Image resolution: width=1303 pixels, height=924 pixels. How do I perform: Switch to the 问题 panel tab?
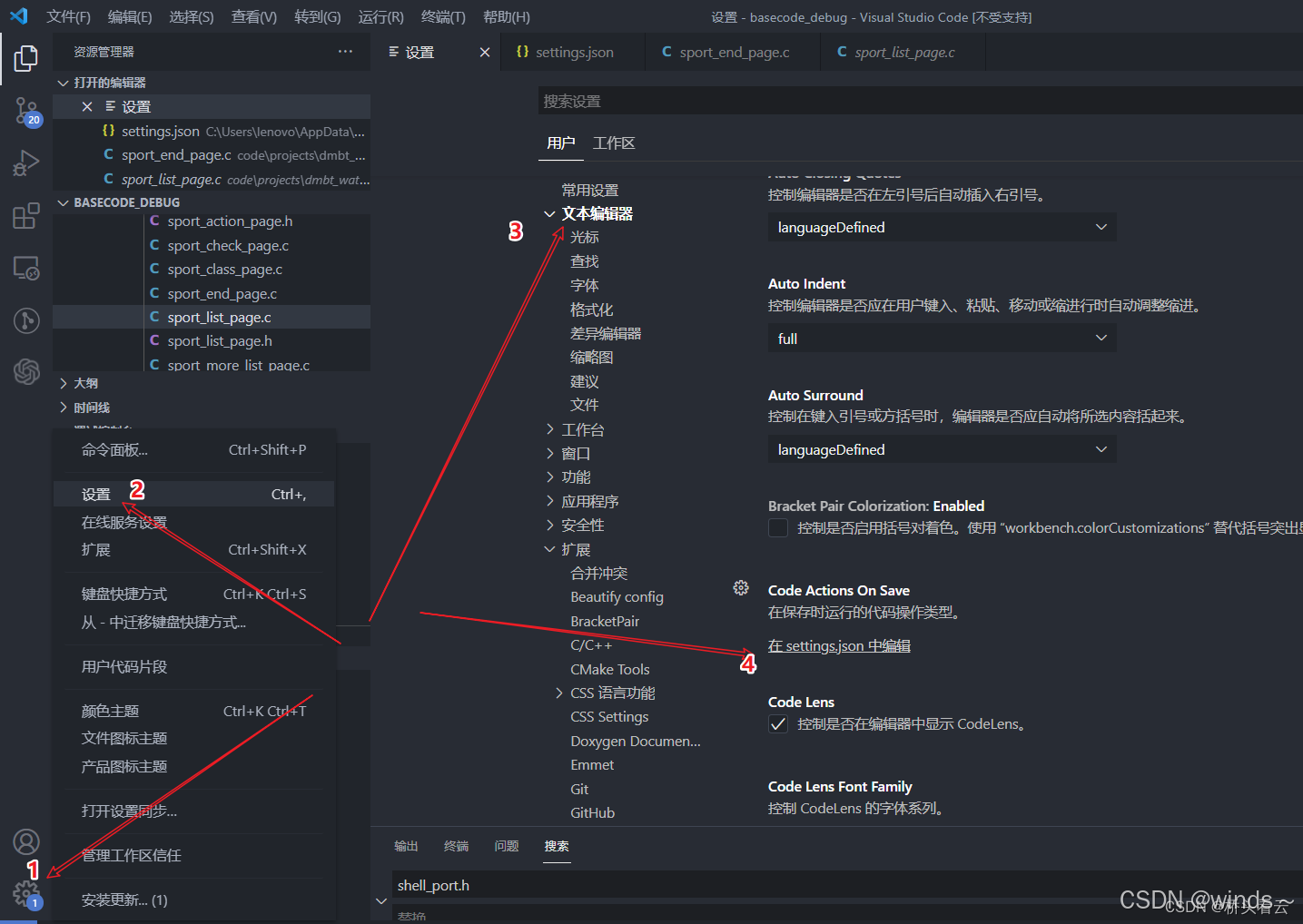[506, 846]
